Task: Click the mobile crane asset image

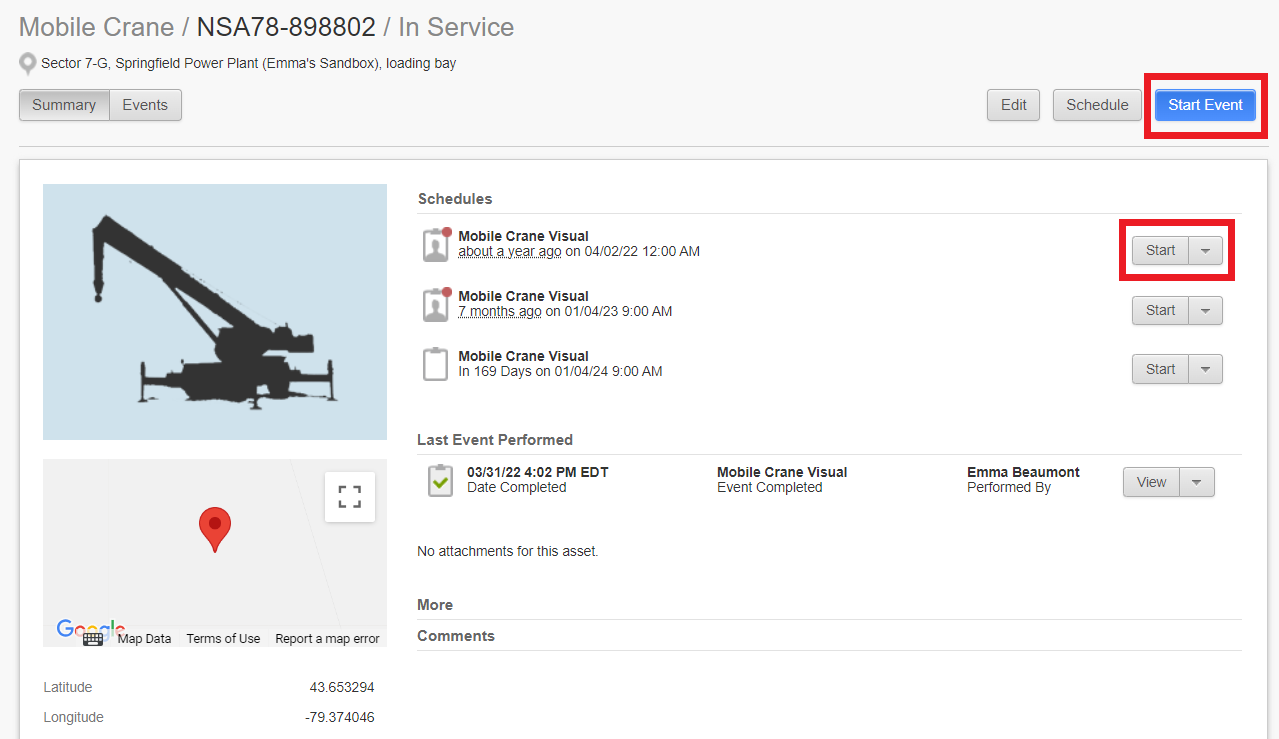Action: click(215, 312)
